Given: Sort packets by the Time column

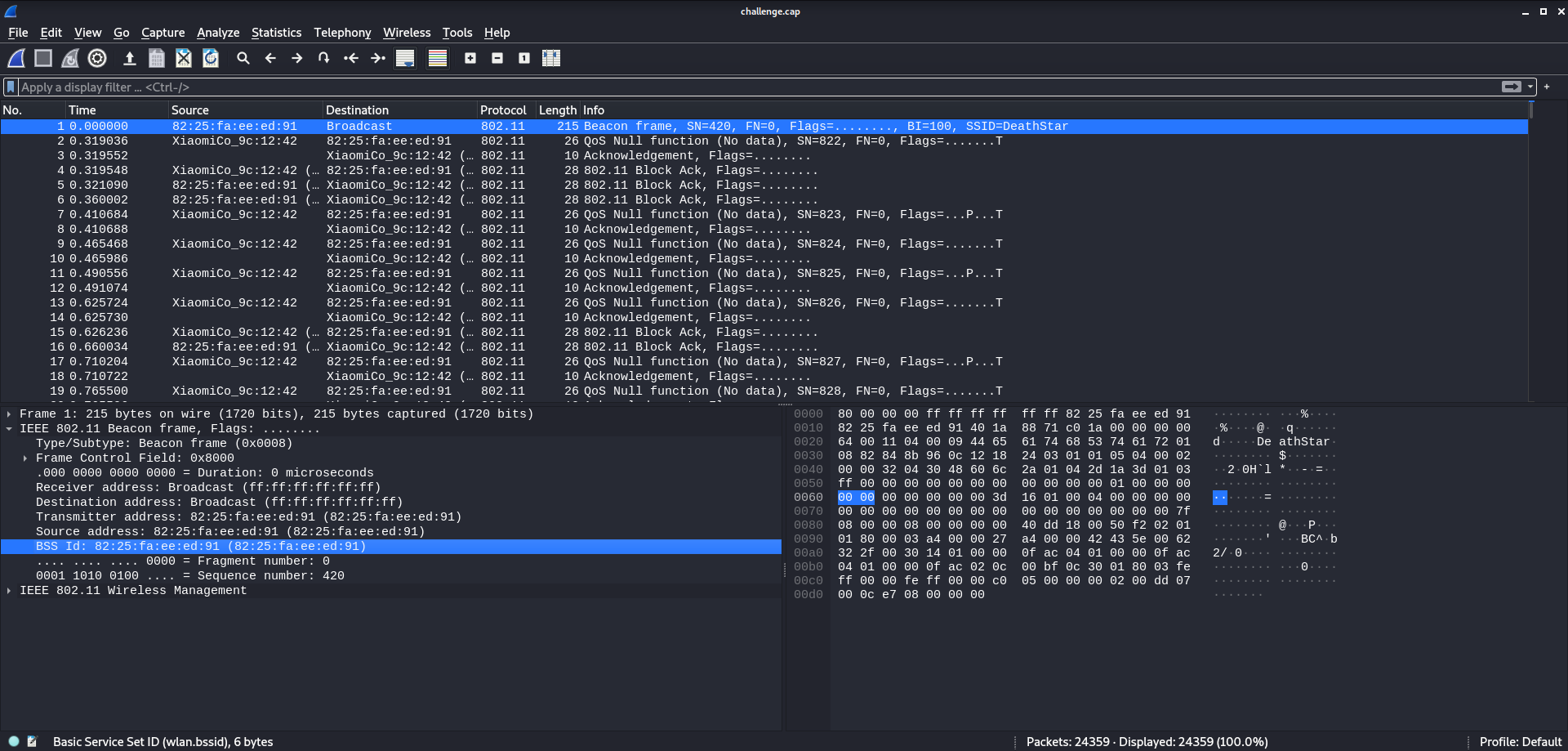Looking at the screenshot, I should pos(117,110).
